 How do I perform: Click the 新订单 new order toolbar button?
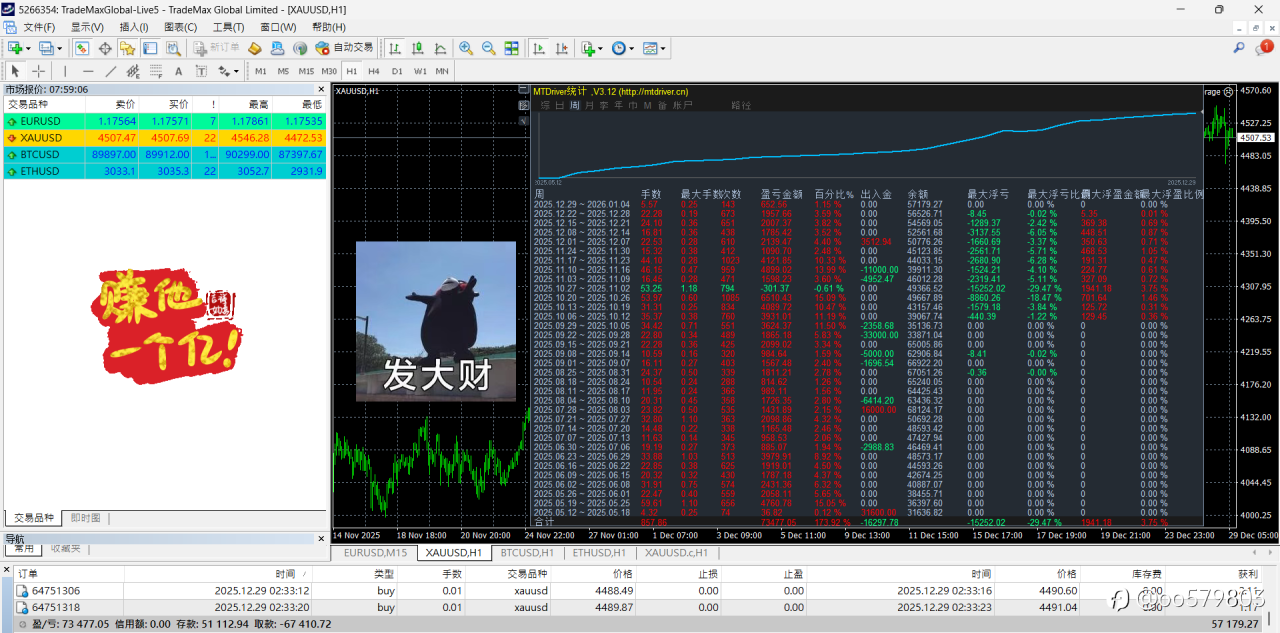pos(216,47)
